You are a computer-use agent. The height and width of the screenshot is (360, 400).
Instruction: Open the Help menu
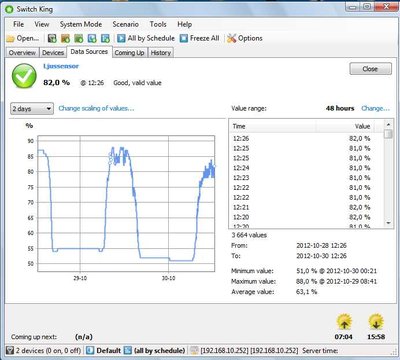pyautogui.click(x=184, y=24)
